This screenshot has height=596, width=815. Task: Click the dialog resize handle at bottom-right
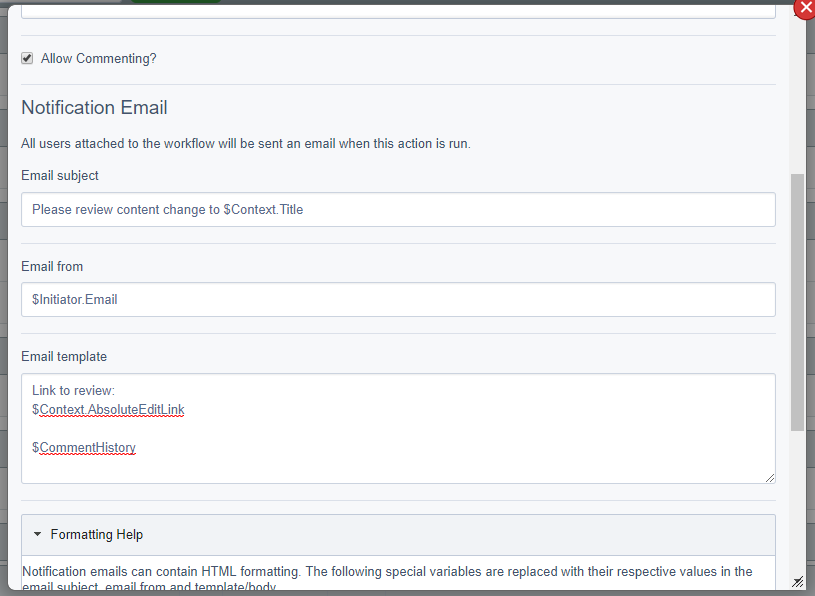(798, 581)
